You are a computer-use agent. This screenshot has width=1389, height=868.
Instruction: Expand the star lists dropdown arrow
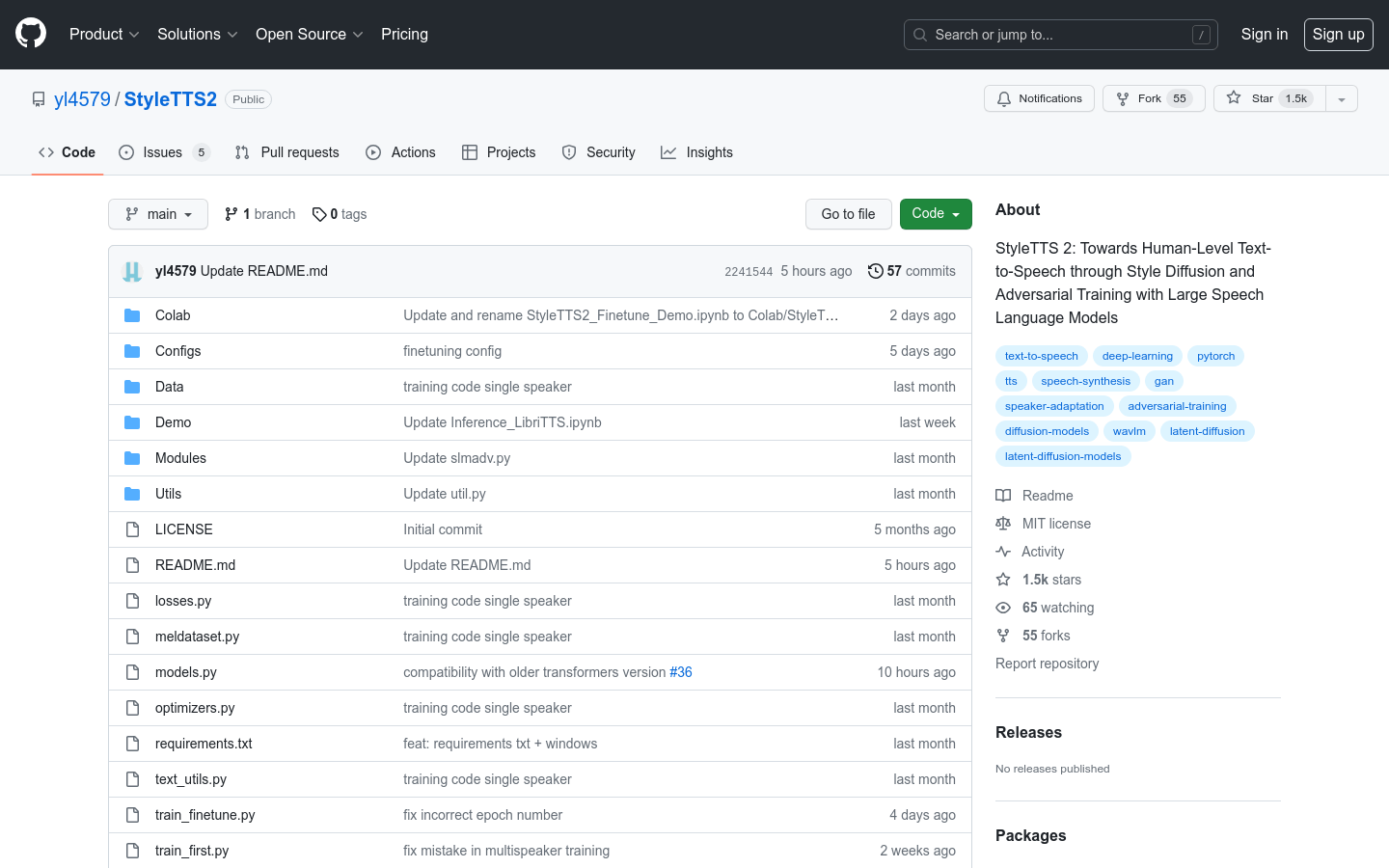coord(1341,98)
